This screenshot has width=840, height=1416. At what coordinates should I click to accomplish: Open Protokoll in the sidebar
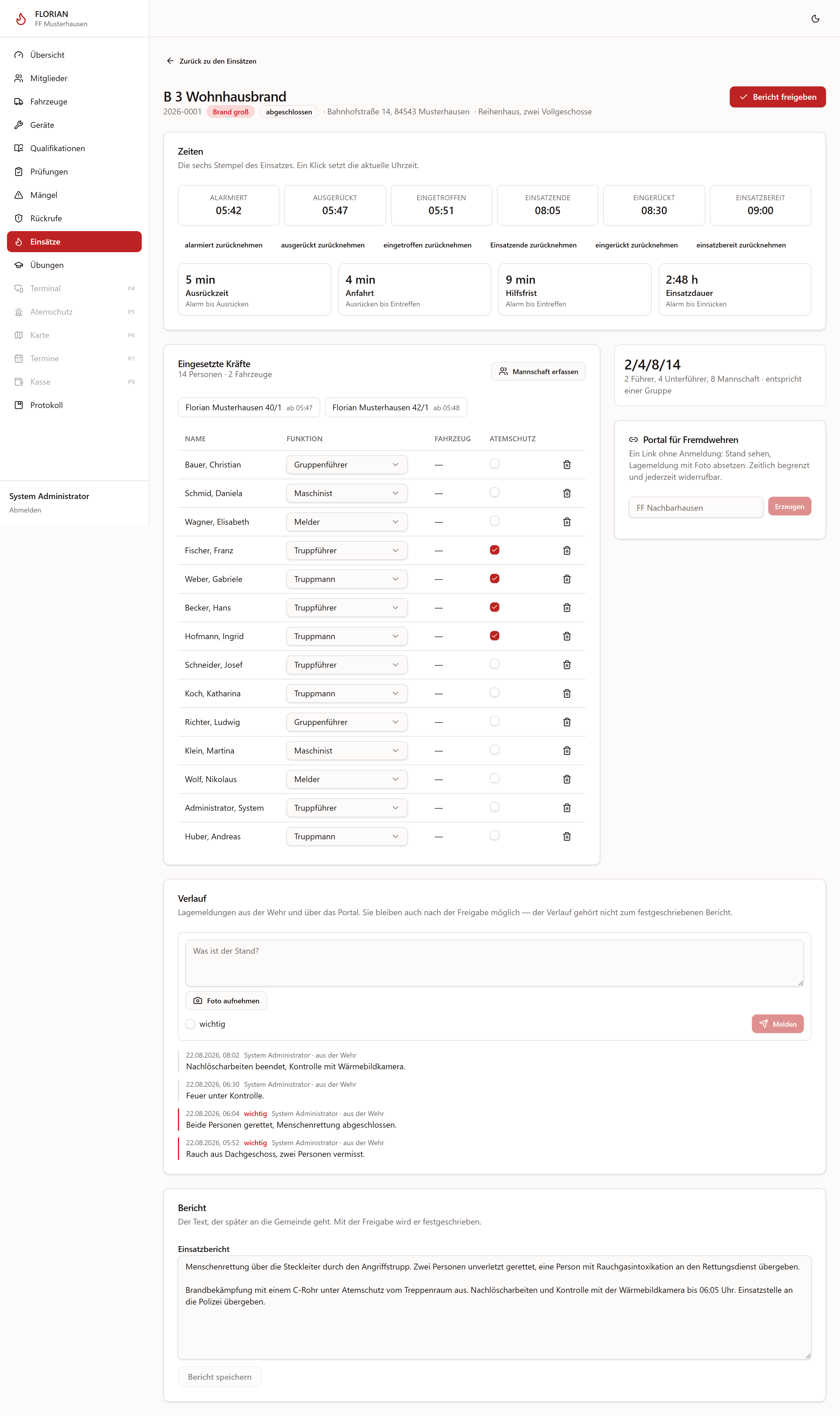(74, 405)
